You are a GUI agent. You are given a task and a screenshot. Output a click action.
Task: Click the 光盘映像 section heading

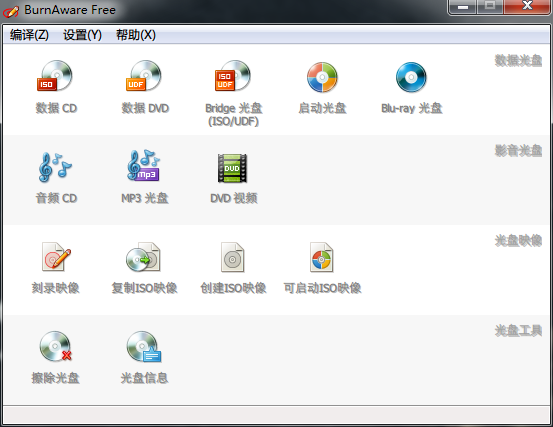coord(518,241)
